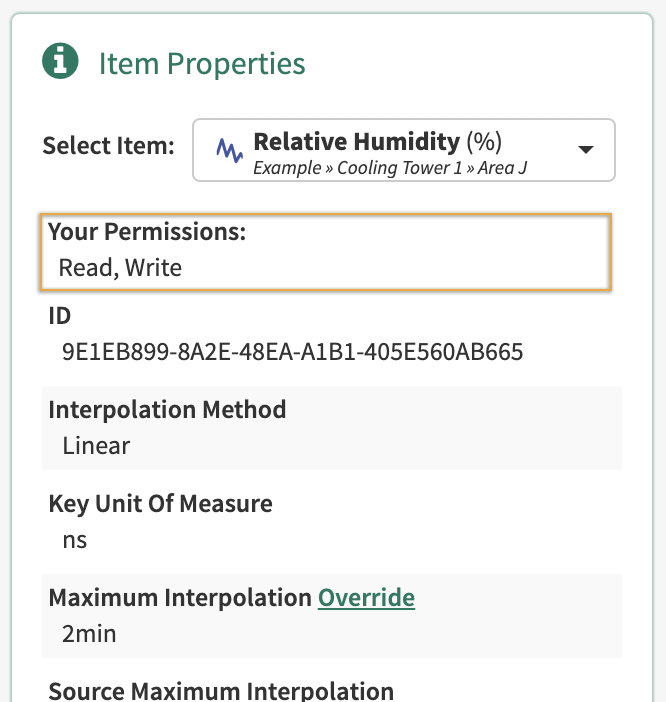Click the Override link next to Maximum Interpolation
Viewport: 666px width, 702px height.
tap(366, 598)
